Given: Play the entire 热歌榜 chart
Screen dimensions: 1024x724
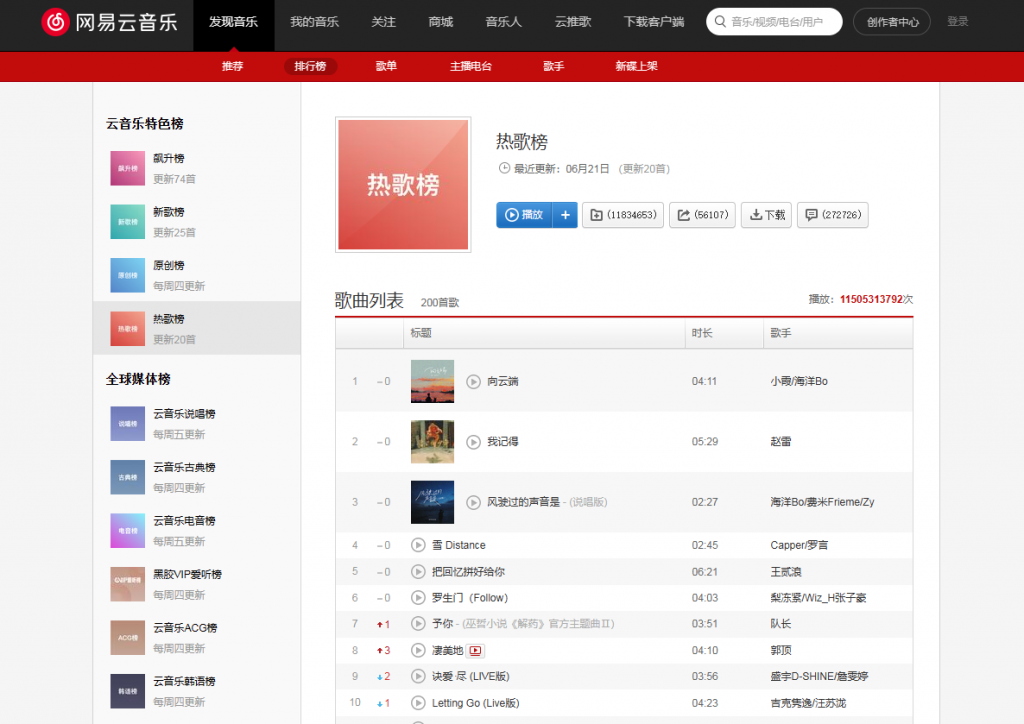Looking at the screenshot, I should coord(524,215).
